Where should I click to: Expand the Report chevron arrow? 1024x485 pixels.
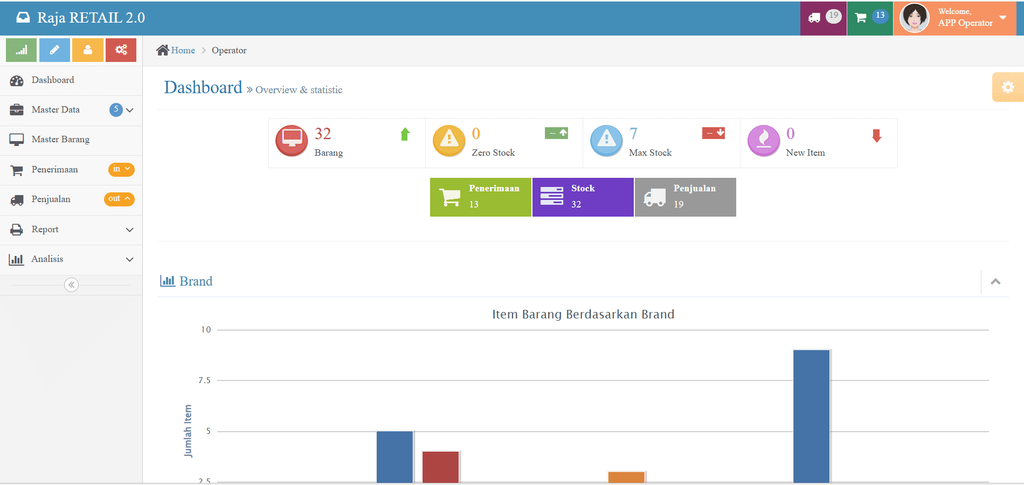129,230
